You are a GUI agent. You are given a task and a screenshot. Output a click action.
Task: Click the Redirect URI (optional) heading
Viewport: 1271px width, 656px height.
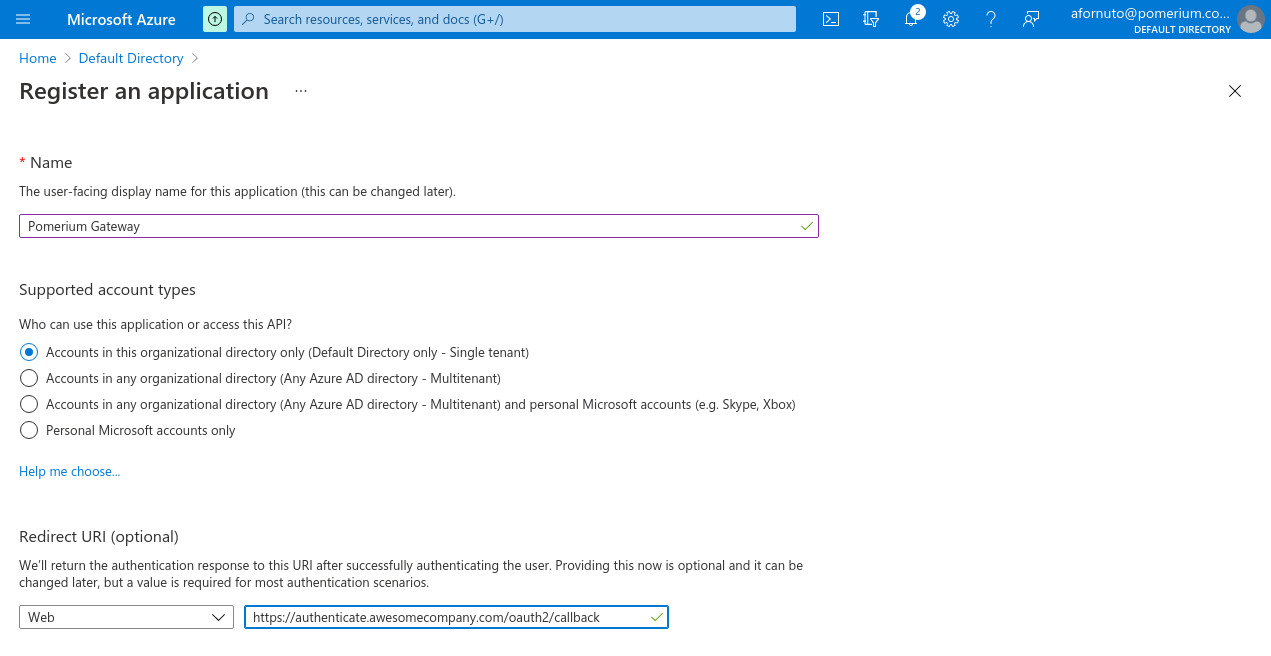(x=99, y=537)
